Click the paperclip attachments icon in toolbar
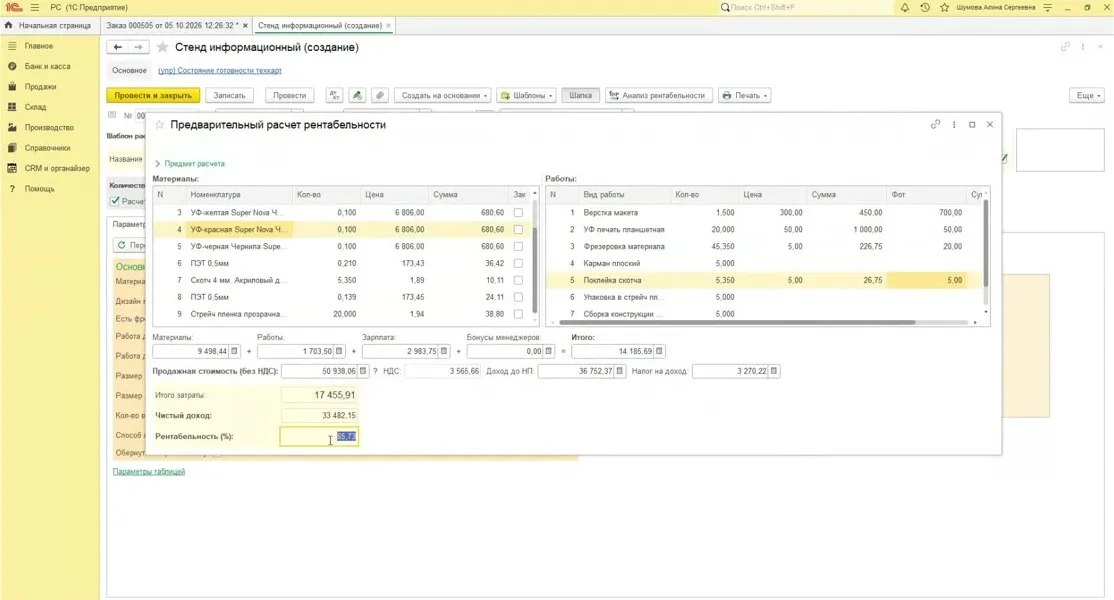Viewport: 1114px width, 600px height. click(380, 95)
